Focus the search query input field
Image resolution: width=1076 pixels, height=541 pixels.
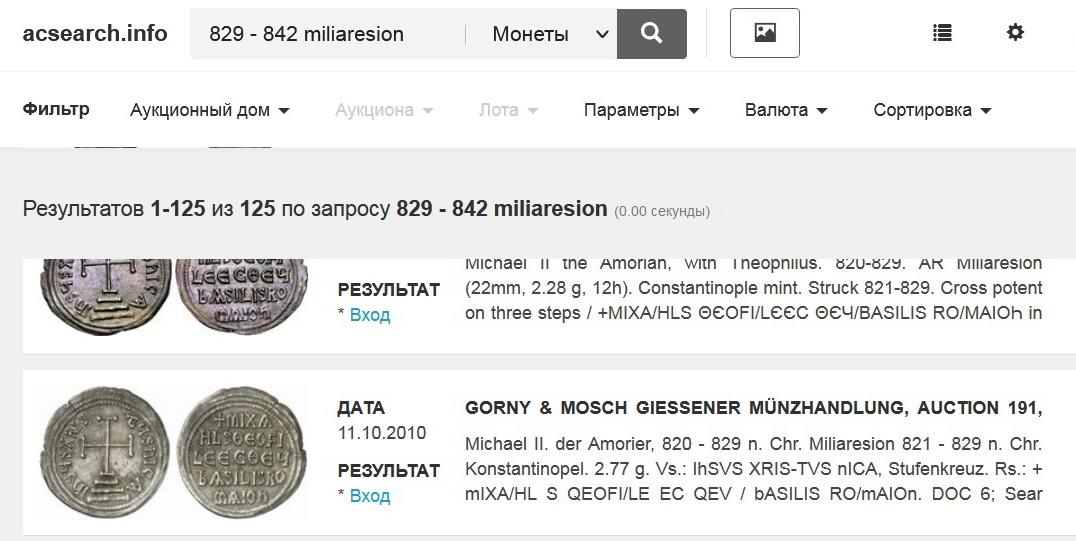pyautogui.click(x=330, y=34)
